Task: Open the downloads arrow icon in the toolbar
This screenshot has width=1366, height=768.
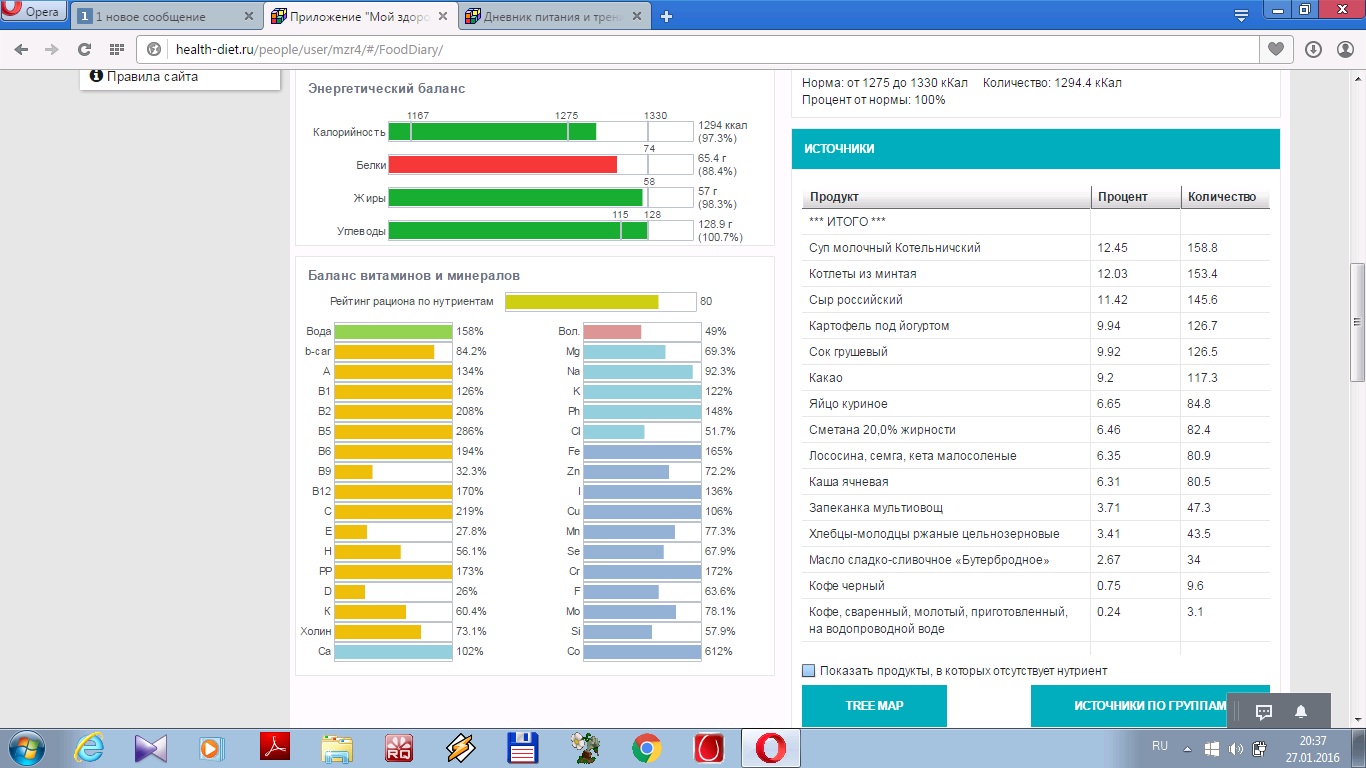Action: 1313,49
